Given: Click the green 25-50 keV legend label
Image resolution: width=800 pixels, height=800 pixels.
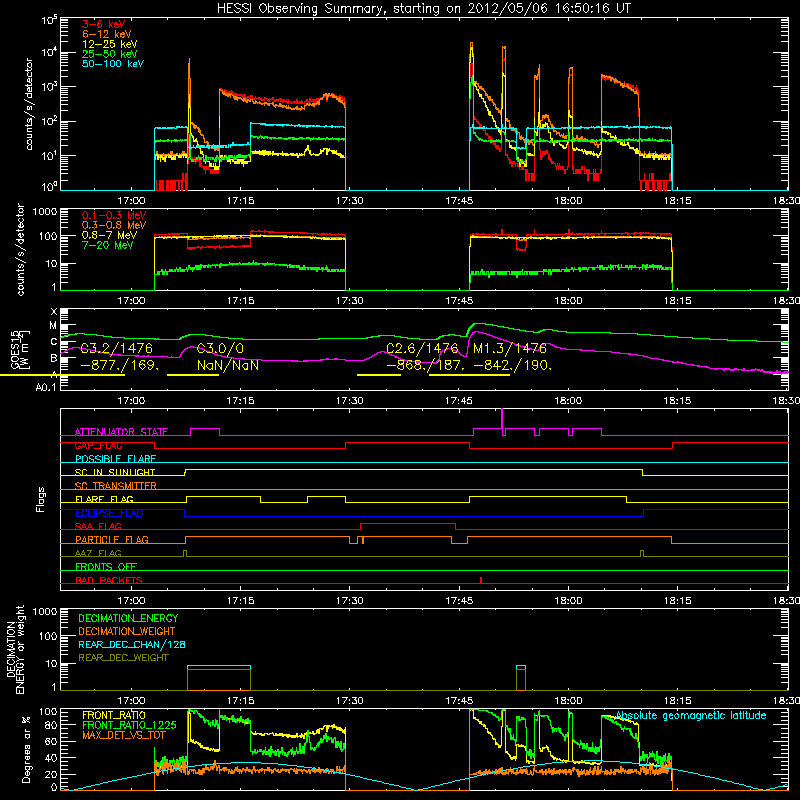Looking at the screenshot, I should [x=109, y=54].
